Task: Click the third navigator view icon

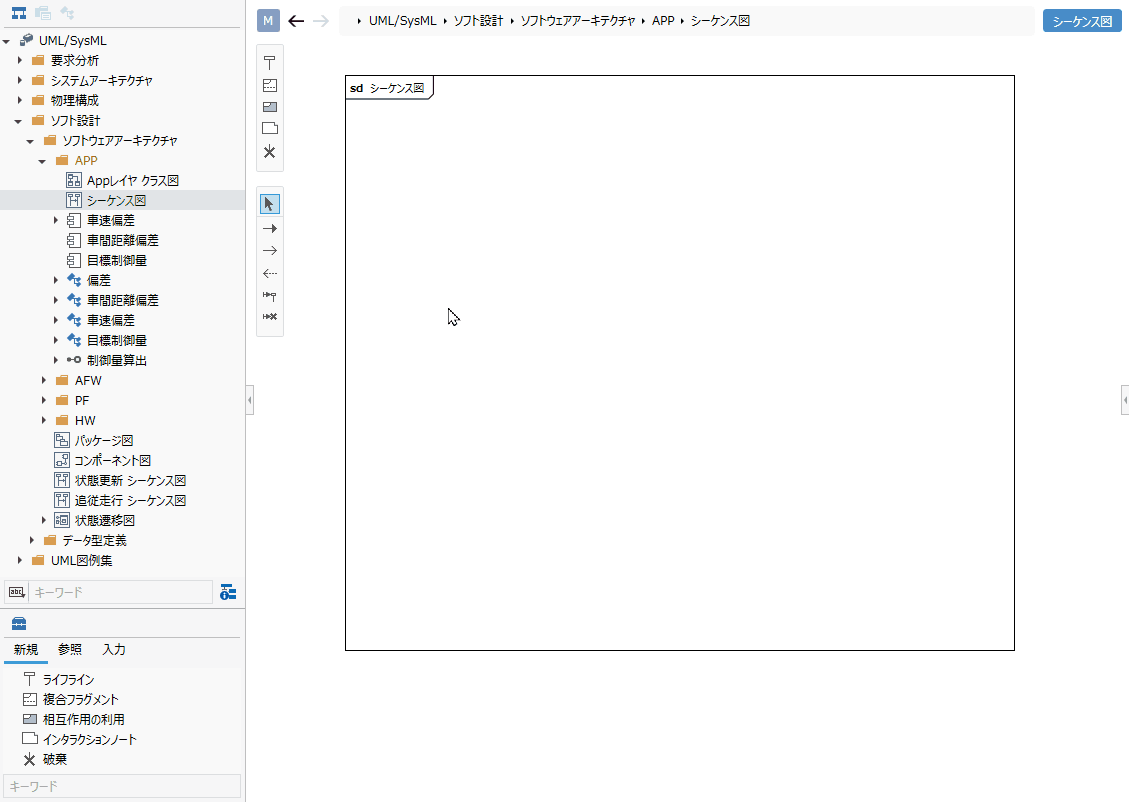Action: pyautogui.click(x=66, y=13)
